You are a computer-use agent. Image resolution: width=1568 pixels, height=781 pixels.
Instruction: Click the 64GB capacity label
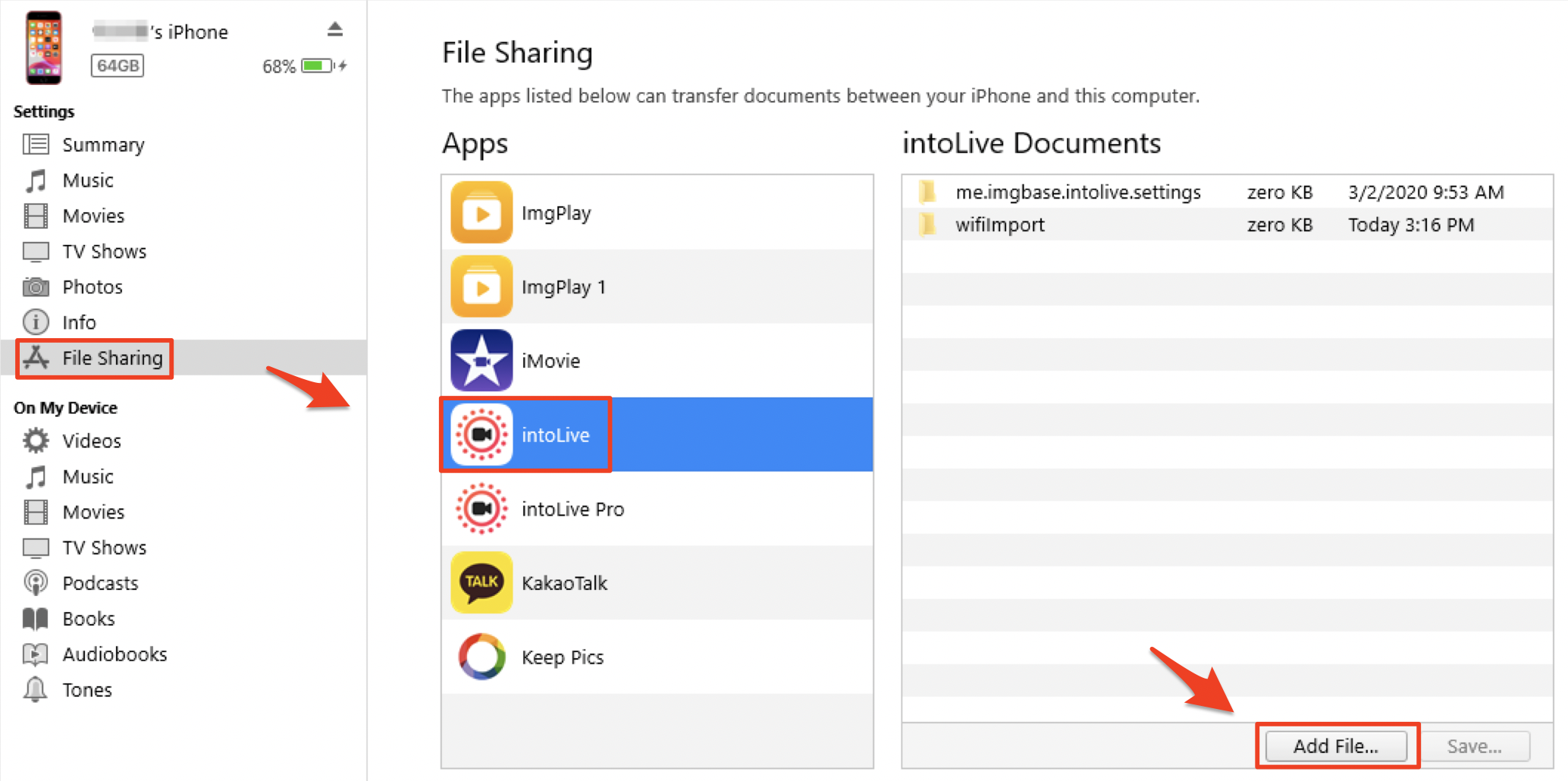point(118,66)
